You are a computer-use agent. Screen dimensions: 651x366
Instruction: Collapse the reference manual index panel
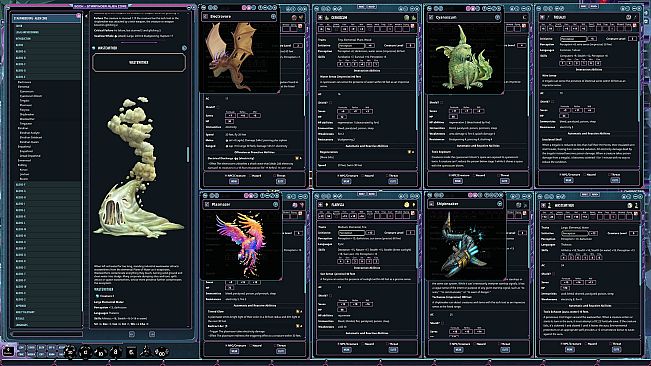86,17
